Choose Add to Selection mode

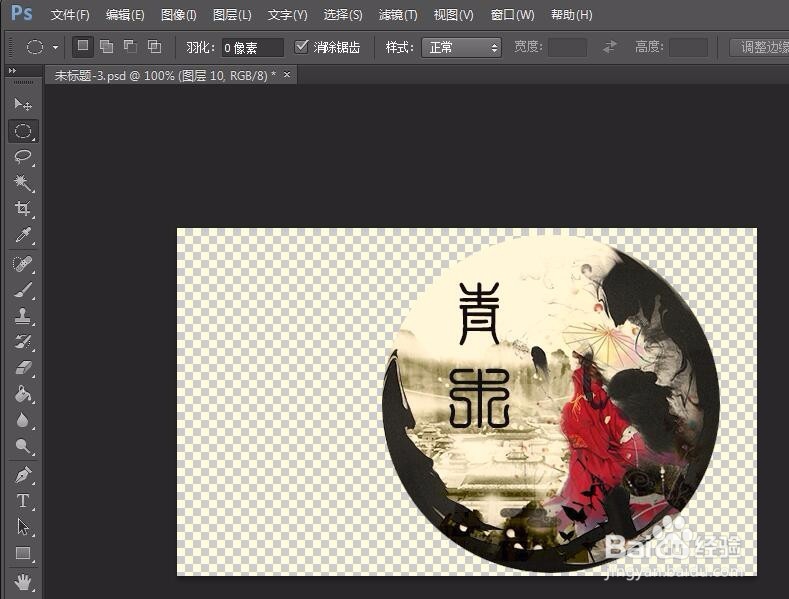tap(106, 47)
